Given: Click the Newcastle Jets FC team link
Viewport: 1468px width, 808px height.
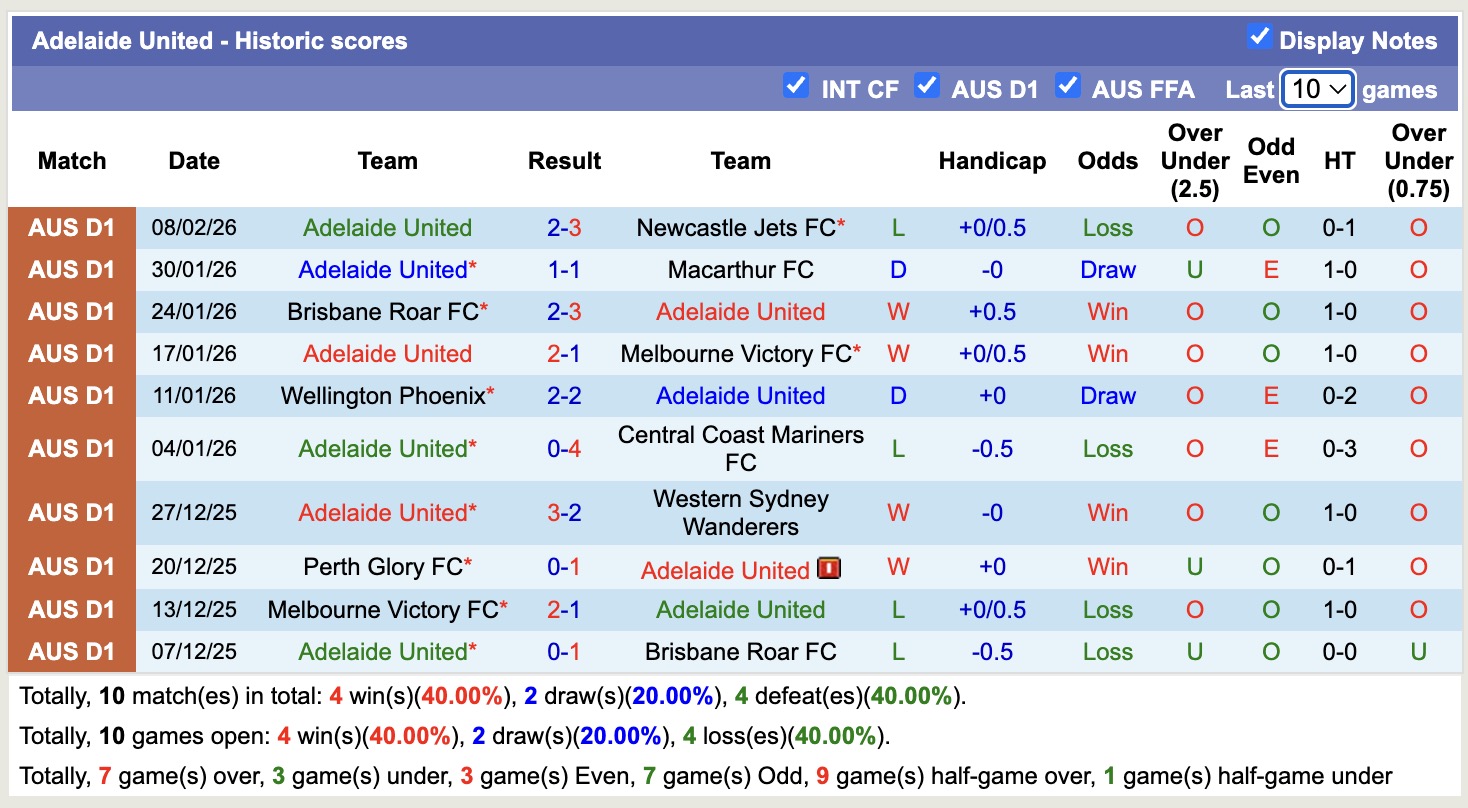Looking at the screenshot, I should pos(735,227).
